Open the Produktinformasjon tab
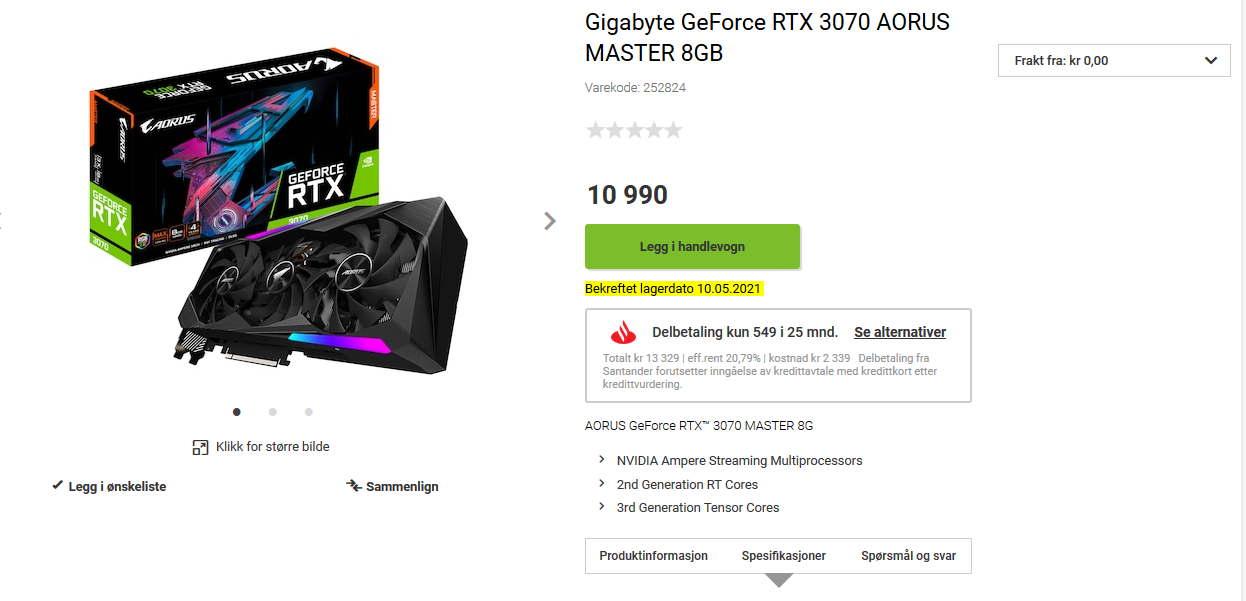Image resolution: width=1246 pixels, height=601 pixels. coord(654,556)
